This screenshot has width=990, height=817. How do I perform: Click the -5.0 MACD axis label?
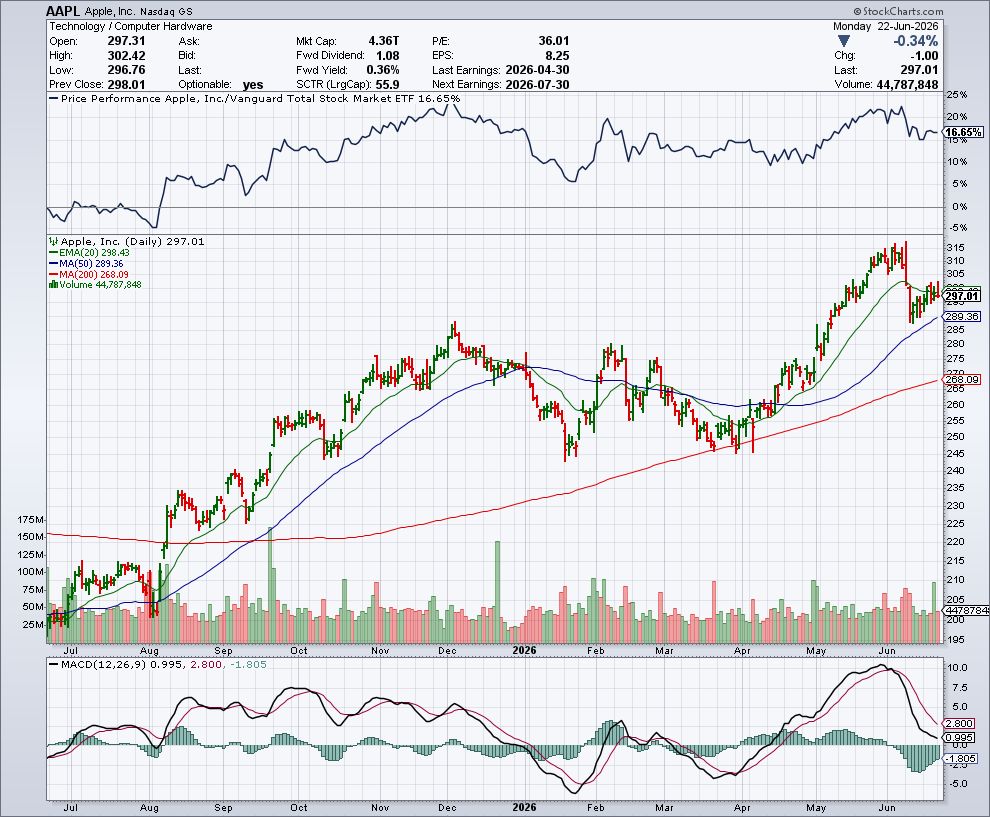pos(957,784)
